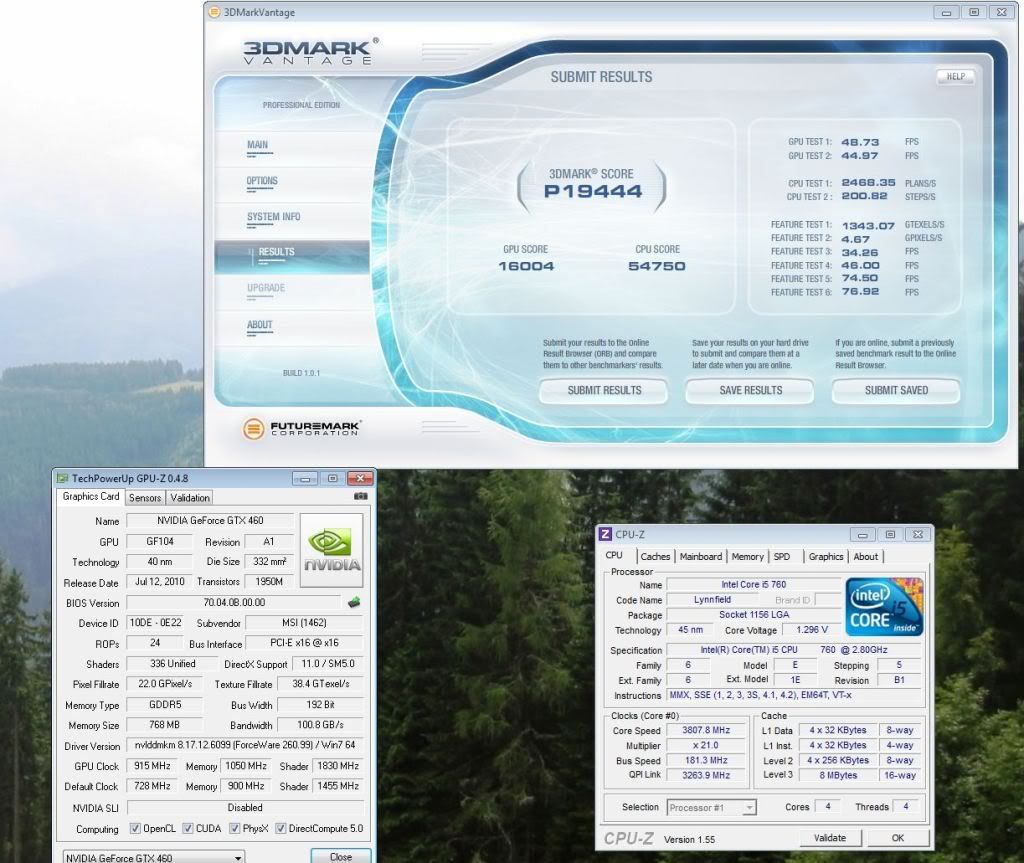Click the SUBMIT SAVED button
1024x863 pixels.
point(896,391)
